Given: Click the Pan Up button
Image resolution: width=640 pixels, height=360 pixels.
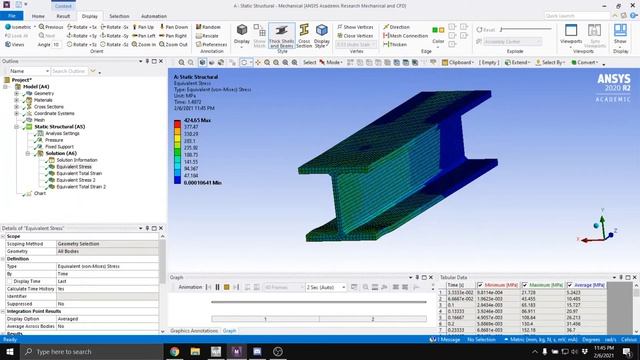Looking at the screenshot, I should click(143, 27).
